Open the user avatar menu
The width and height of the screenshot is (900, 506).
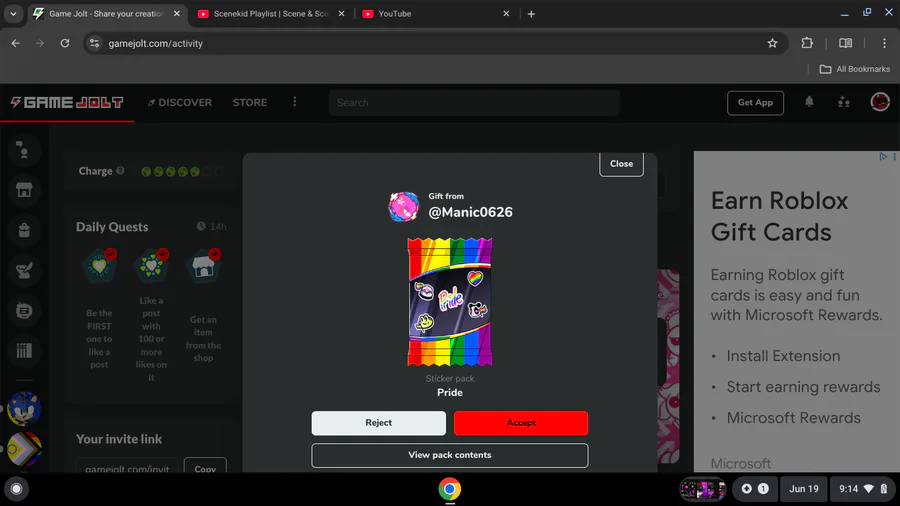point(880,102)
